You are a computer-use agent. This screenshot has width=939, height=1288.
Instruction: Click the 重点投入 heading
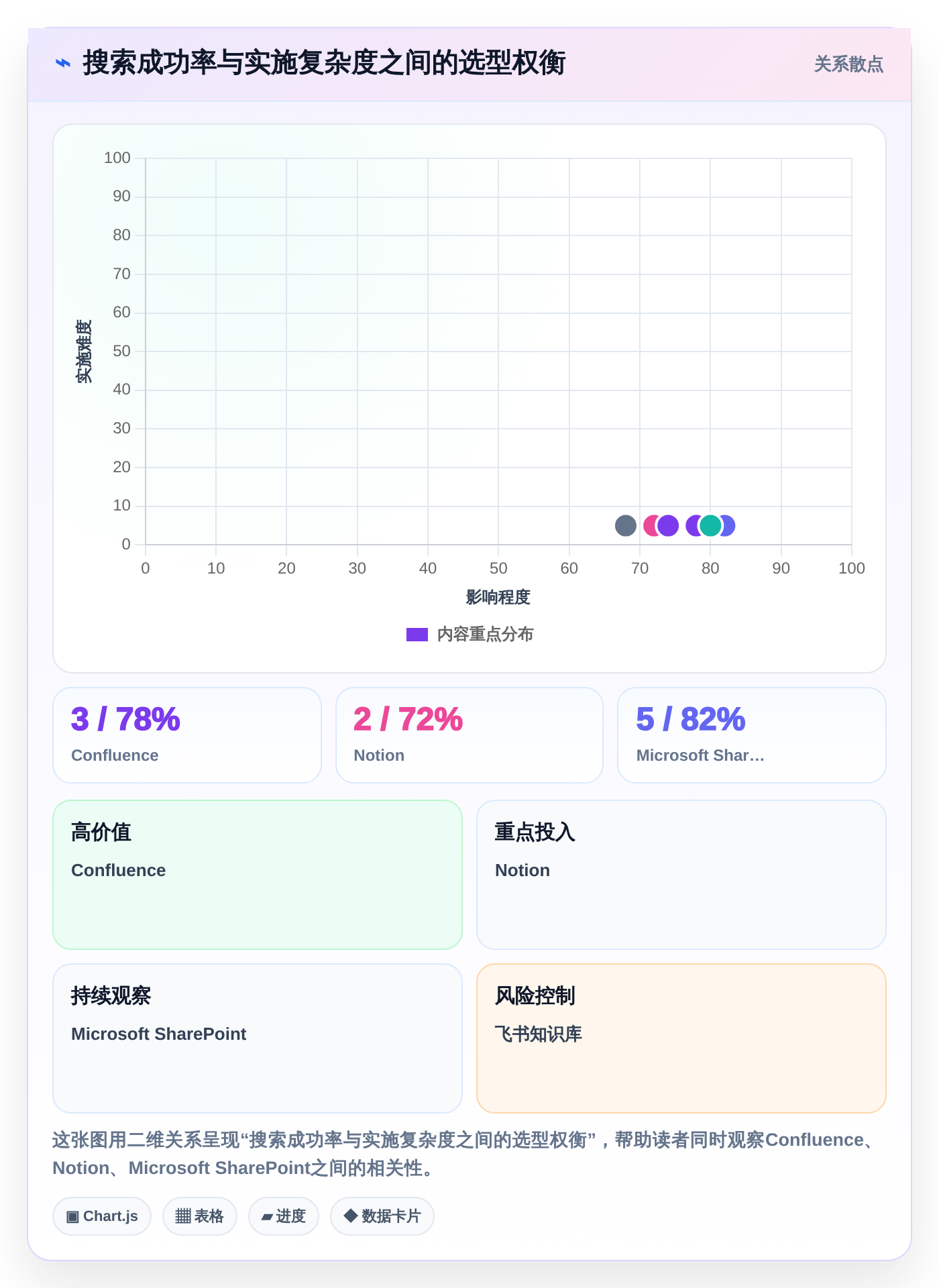535,833
